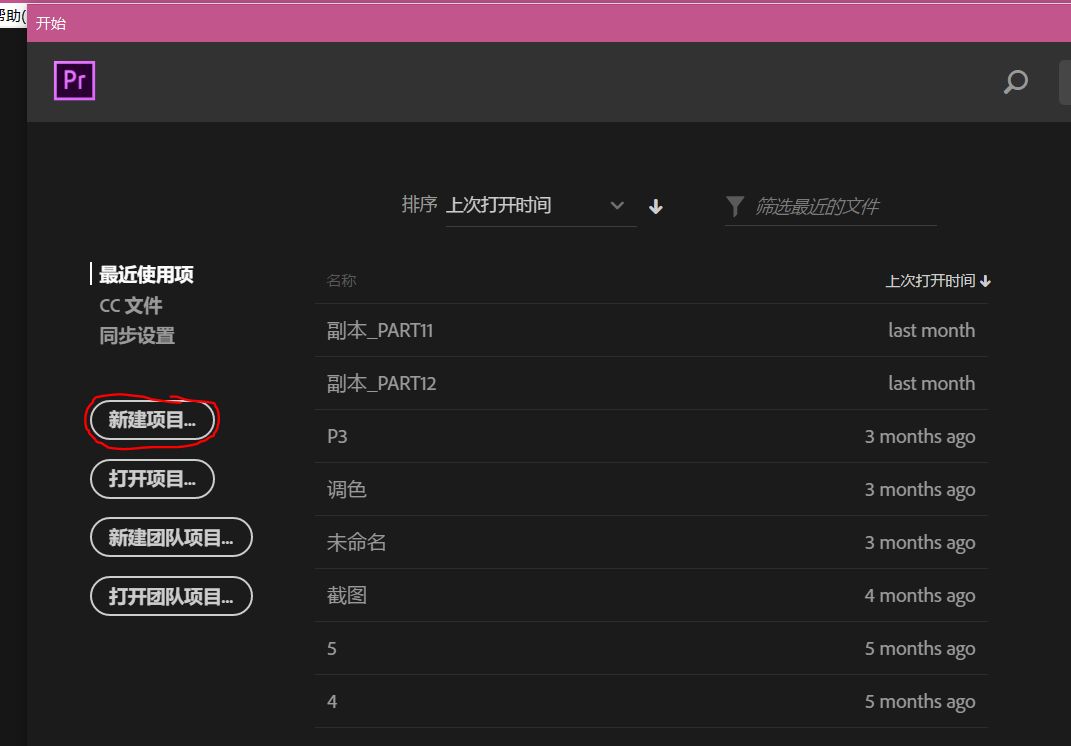Image resolution: width=1071 pixels, height=746 pixels.
Task: Open recent project 未命名
Action: click(x=652, y=542)
